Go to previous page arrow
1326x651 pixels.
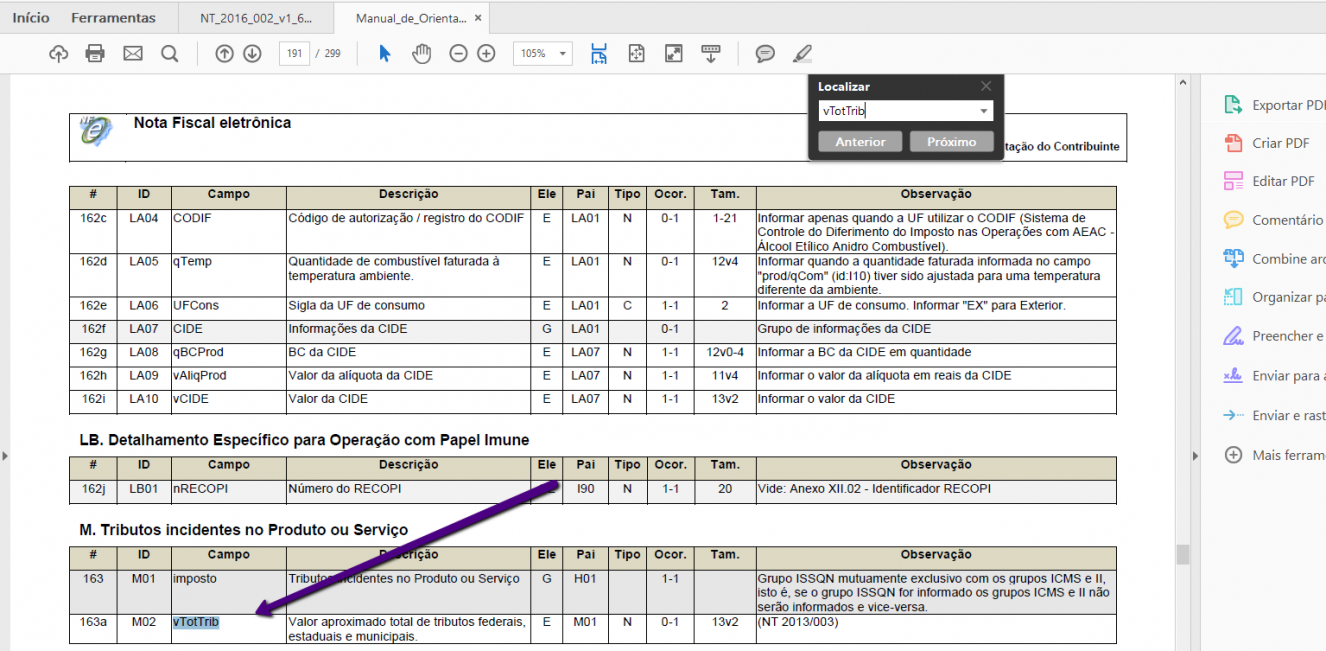224,54
